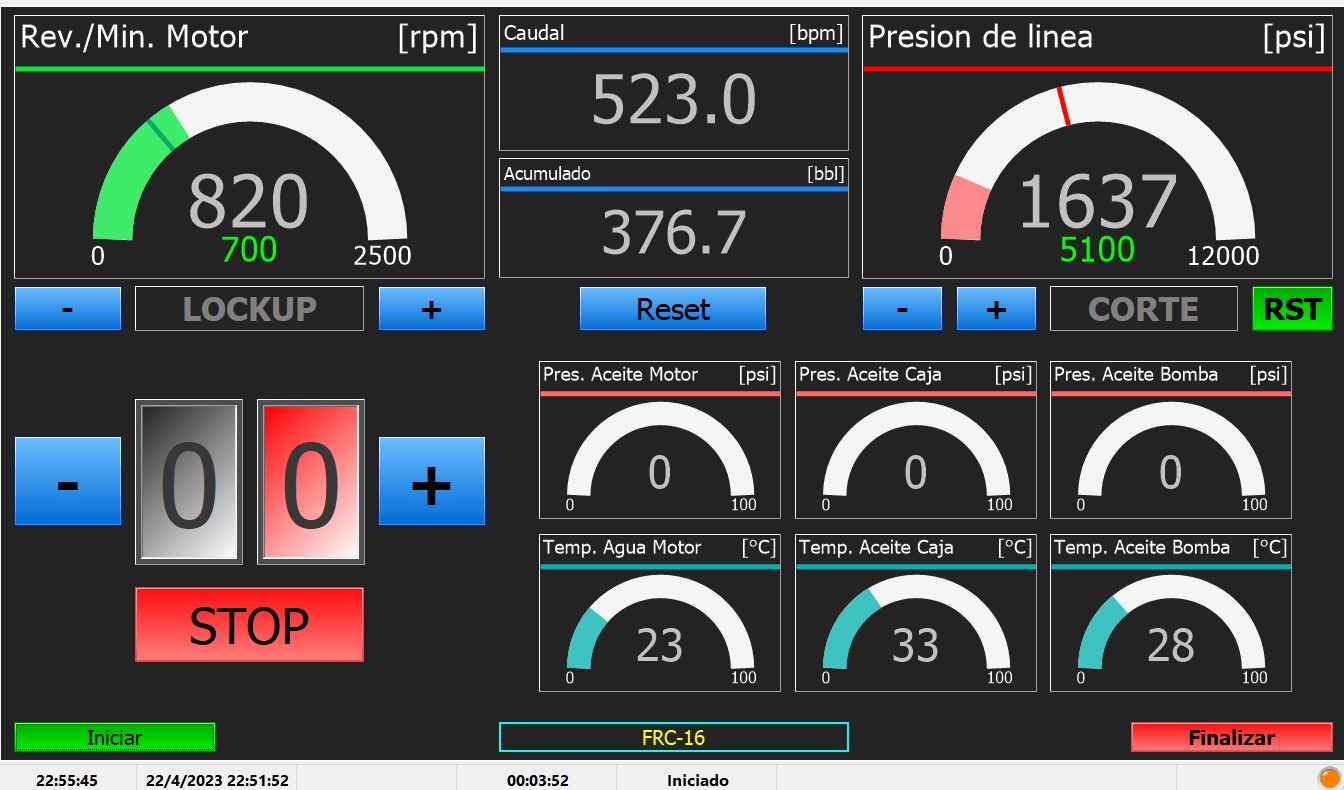
Task: End the job with Finalizar
Action: (x=1231, y=738)
